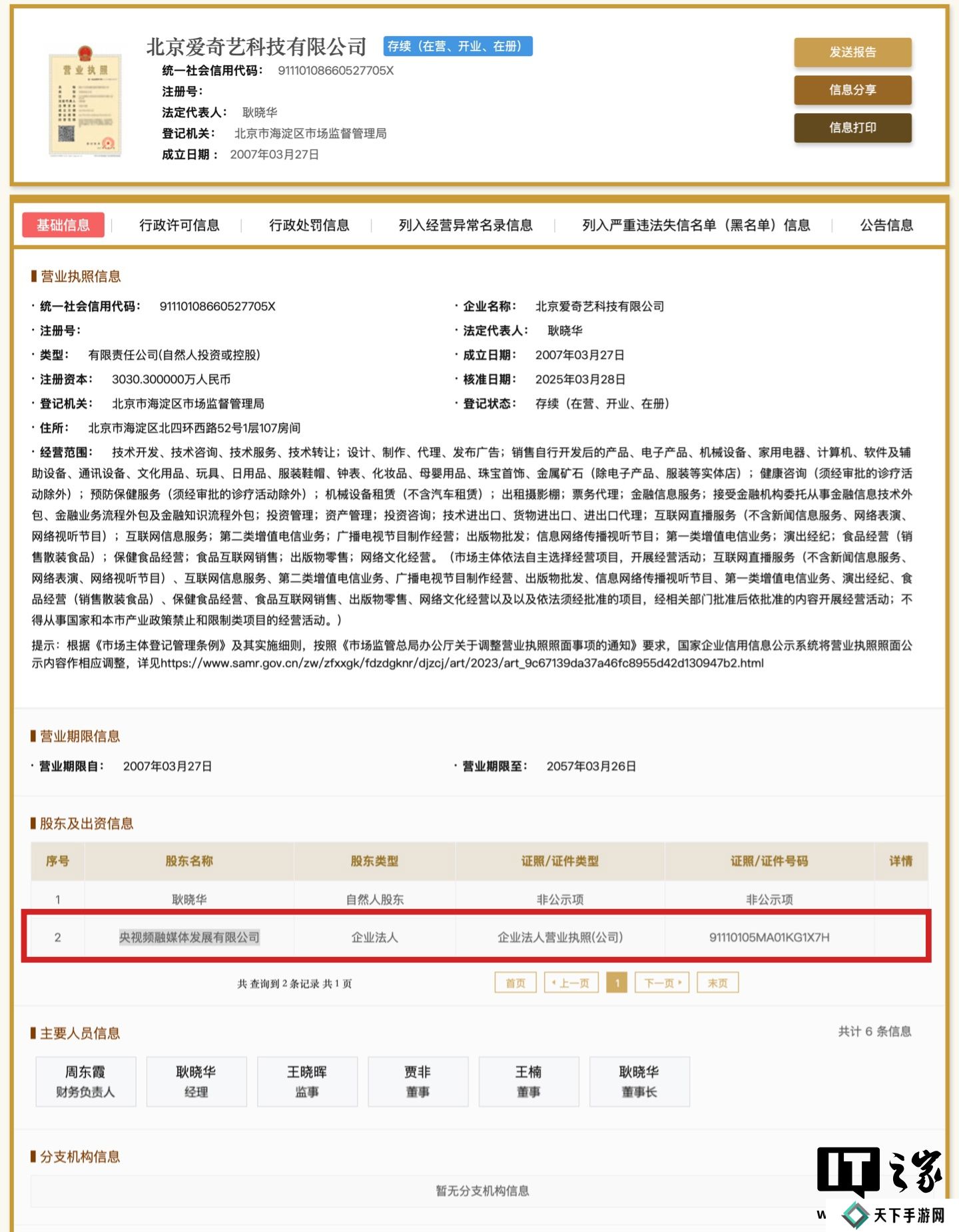Screen dimensions: 959x1232
Task: Select page 1 in pagination
Action: click(617, 983)
